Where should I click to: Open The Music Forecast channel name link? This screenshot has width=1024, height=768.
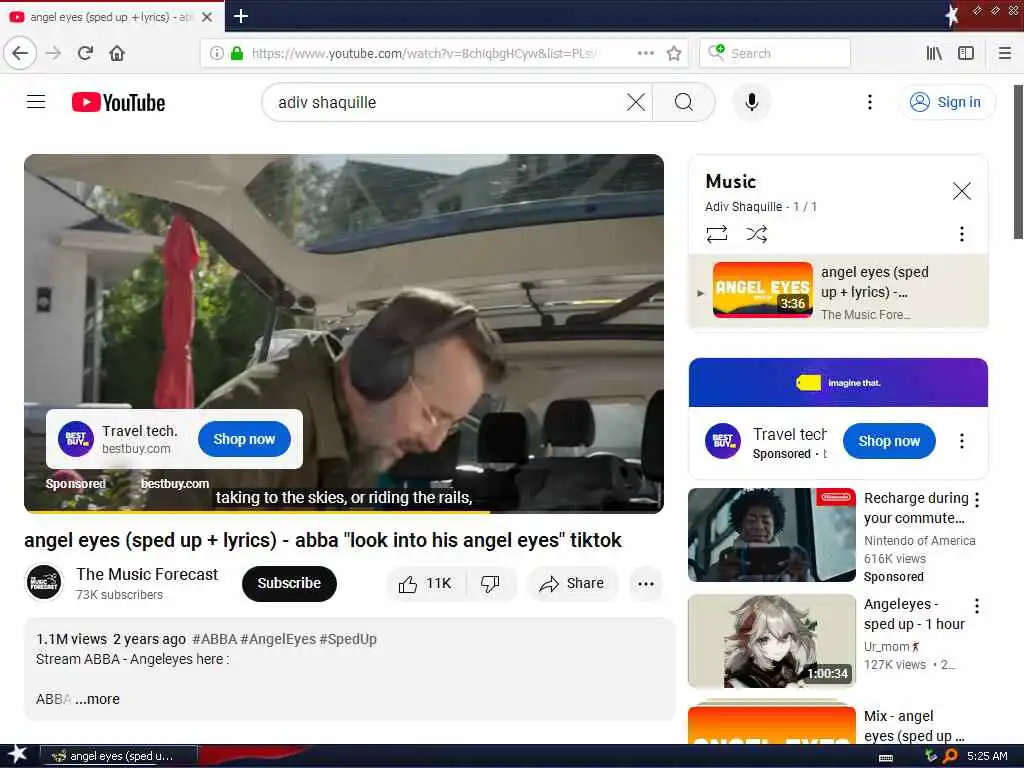tap(147, 574)
